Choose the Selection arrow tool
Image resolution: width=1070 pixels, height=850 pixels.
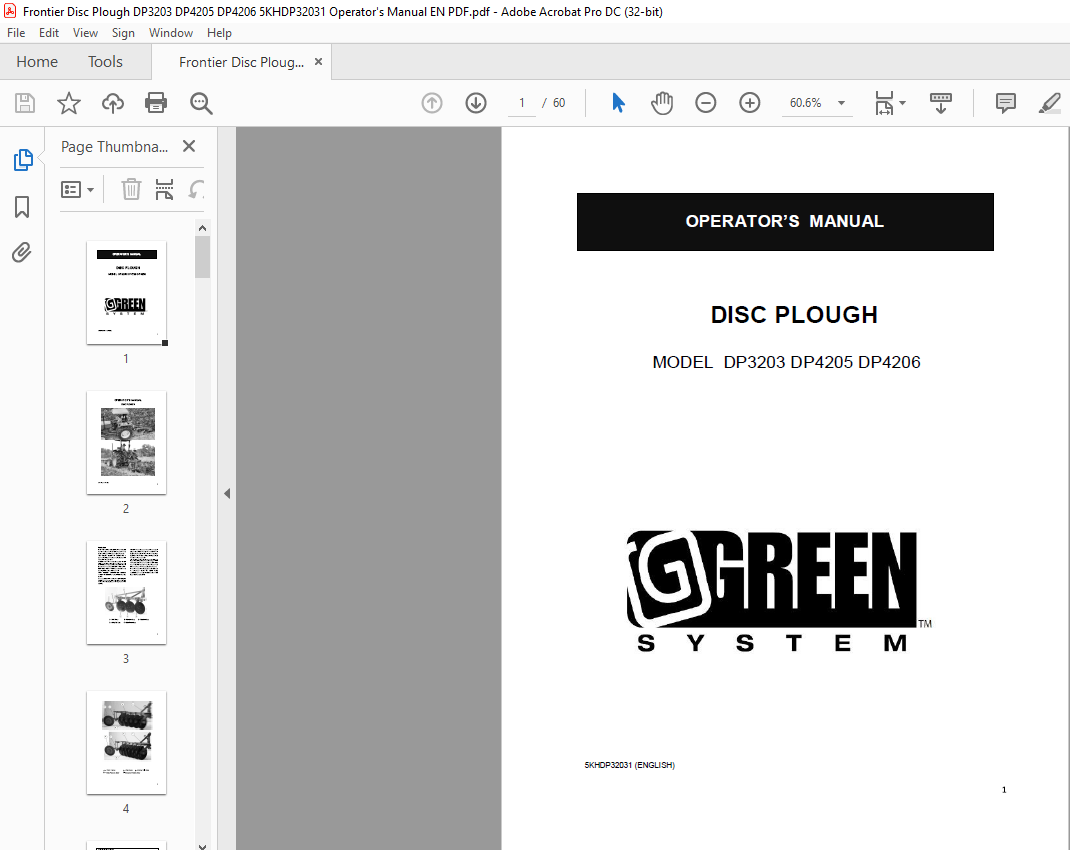click(618, 103)
